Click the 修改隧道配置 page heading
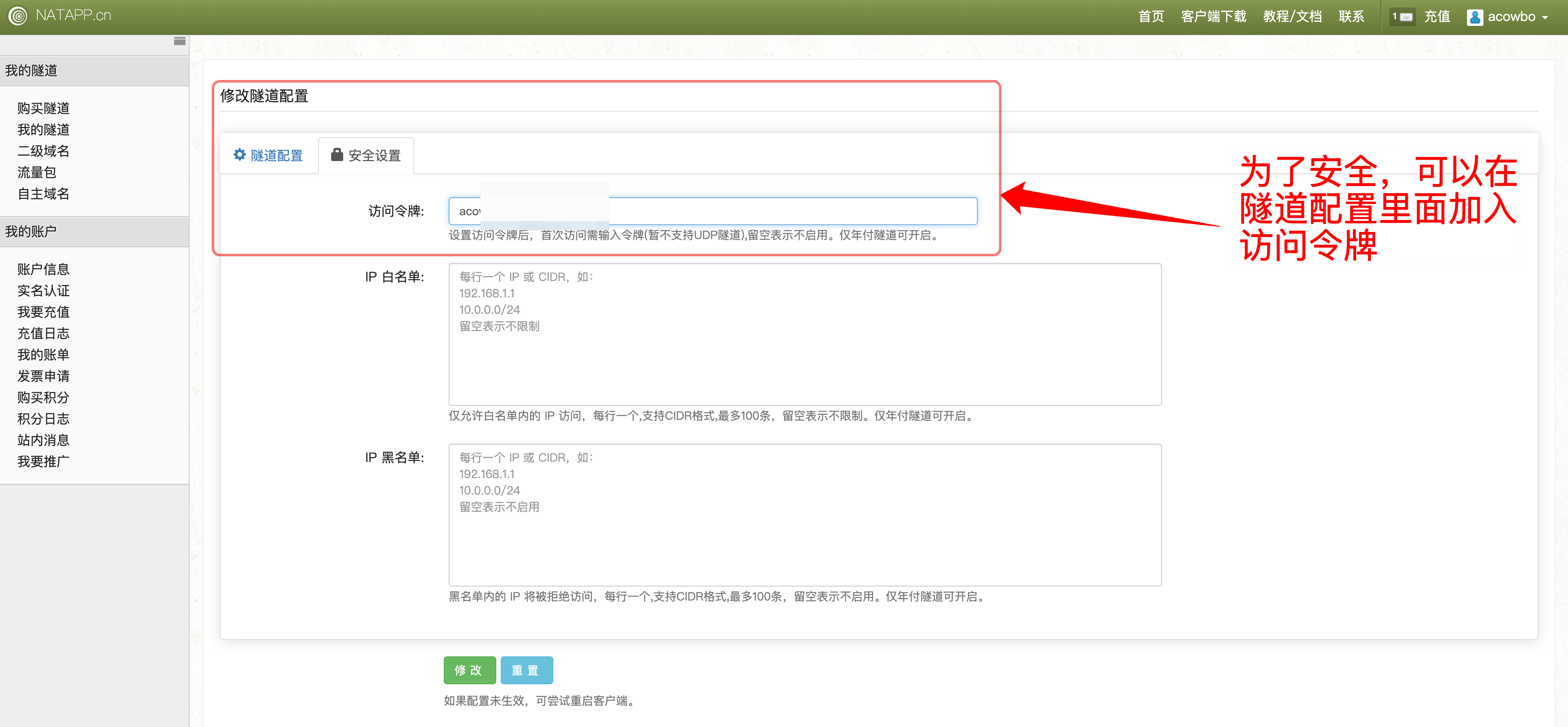 [264, 96]
